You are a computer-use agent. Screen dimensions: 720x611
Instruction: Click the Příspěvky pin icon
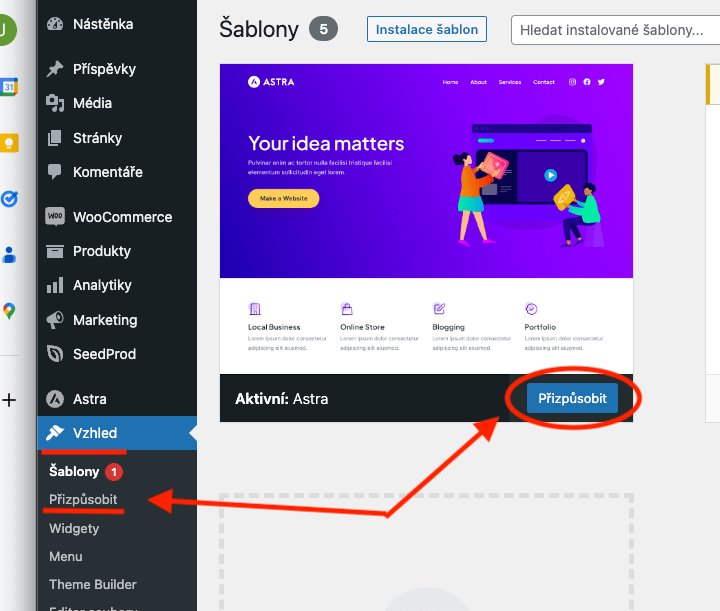tap(55, 69)
